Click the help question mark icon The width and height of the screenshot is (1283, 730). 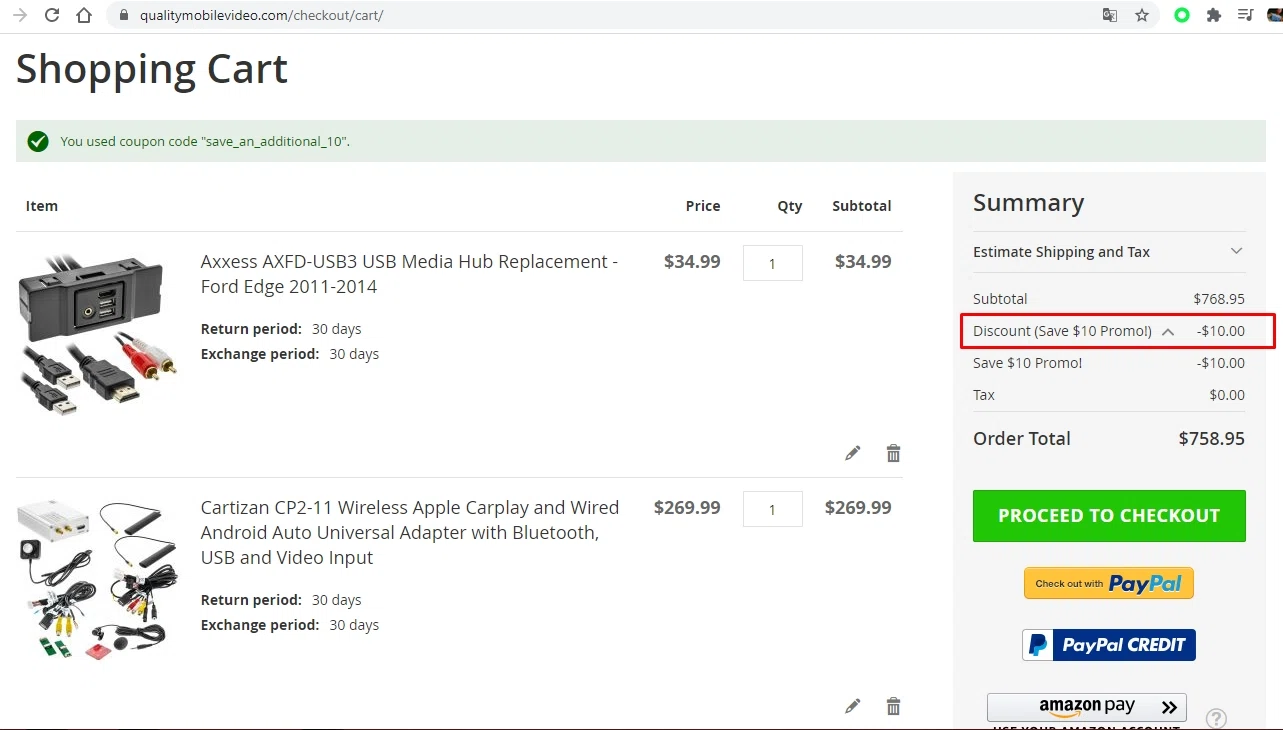1216,718
